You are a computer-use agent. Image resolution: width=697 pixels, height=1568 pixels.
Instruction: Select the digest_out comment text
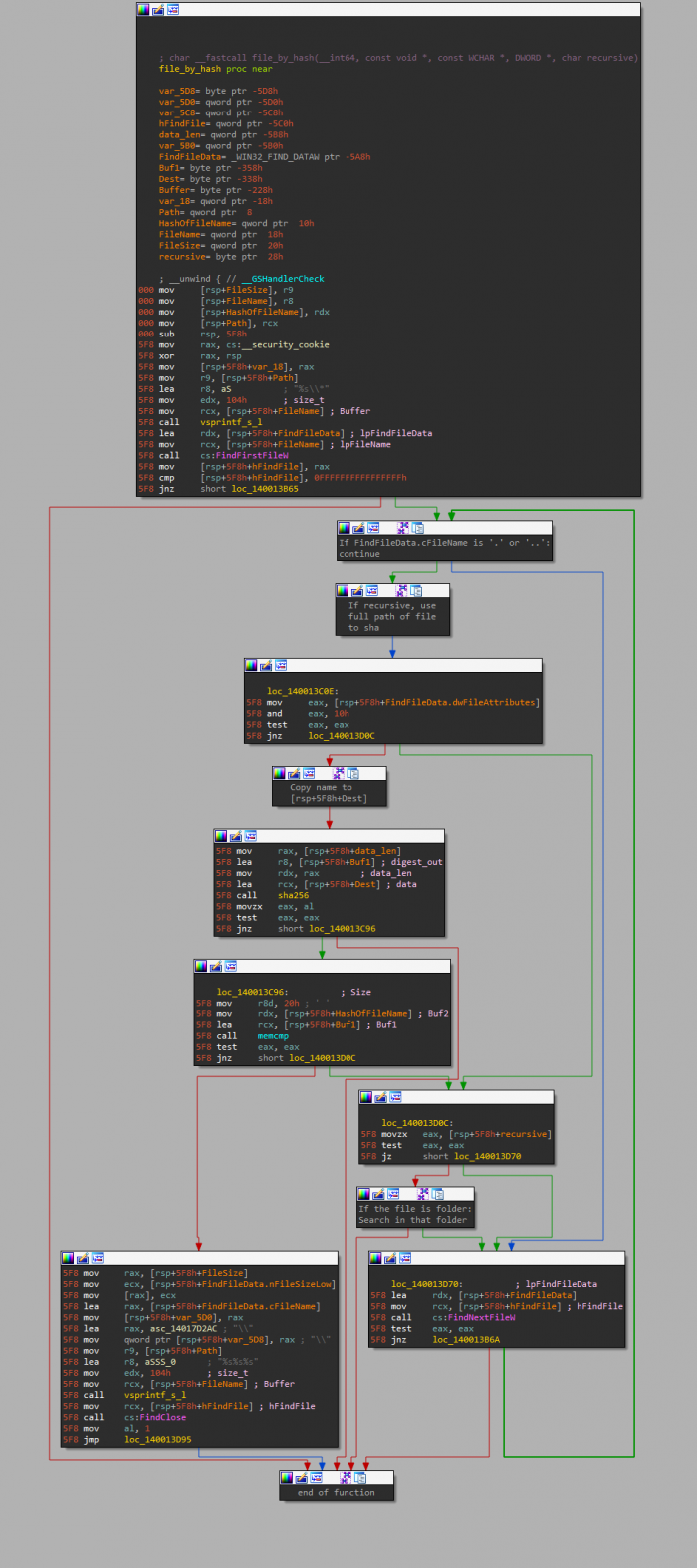(418, 862)
